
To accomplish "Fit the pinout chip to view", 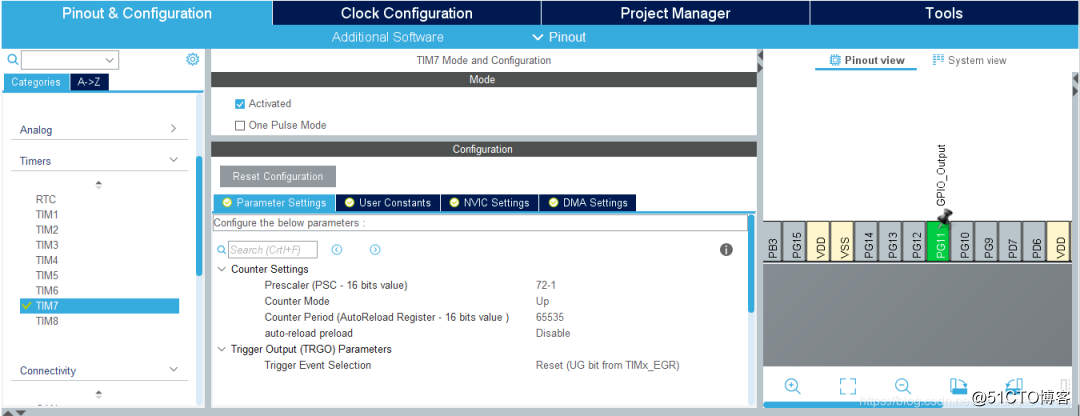I will (x=848, y=386).
